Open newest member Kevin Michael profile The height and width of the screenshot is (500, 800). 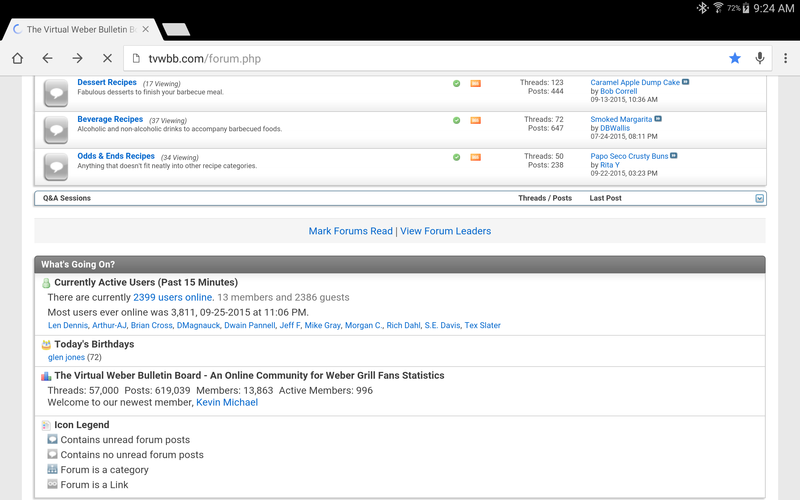[227, 403]
